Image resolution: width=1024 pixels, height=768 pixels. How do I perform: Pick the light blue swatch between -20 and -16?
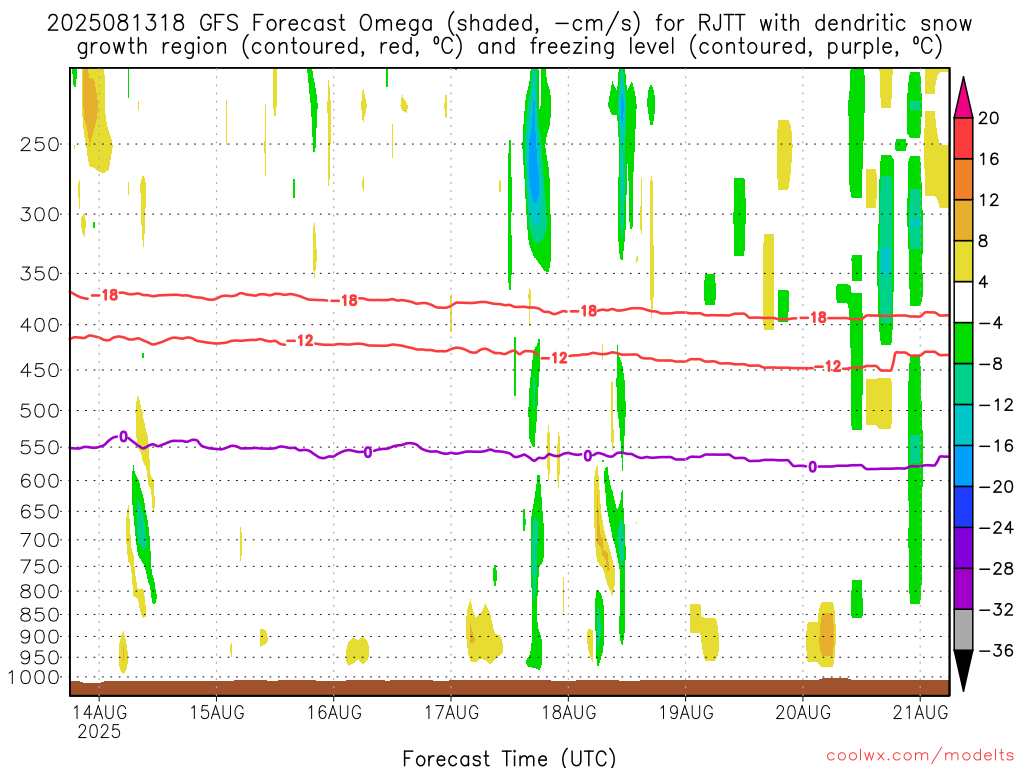[x=963, y=466]
